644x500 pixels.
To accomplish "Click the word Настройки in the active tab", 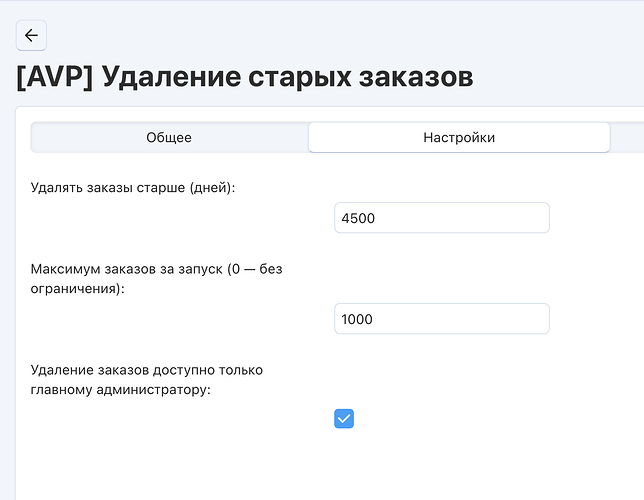I will (459, 137).
